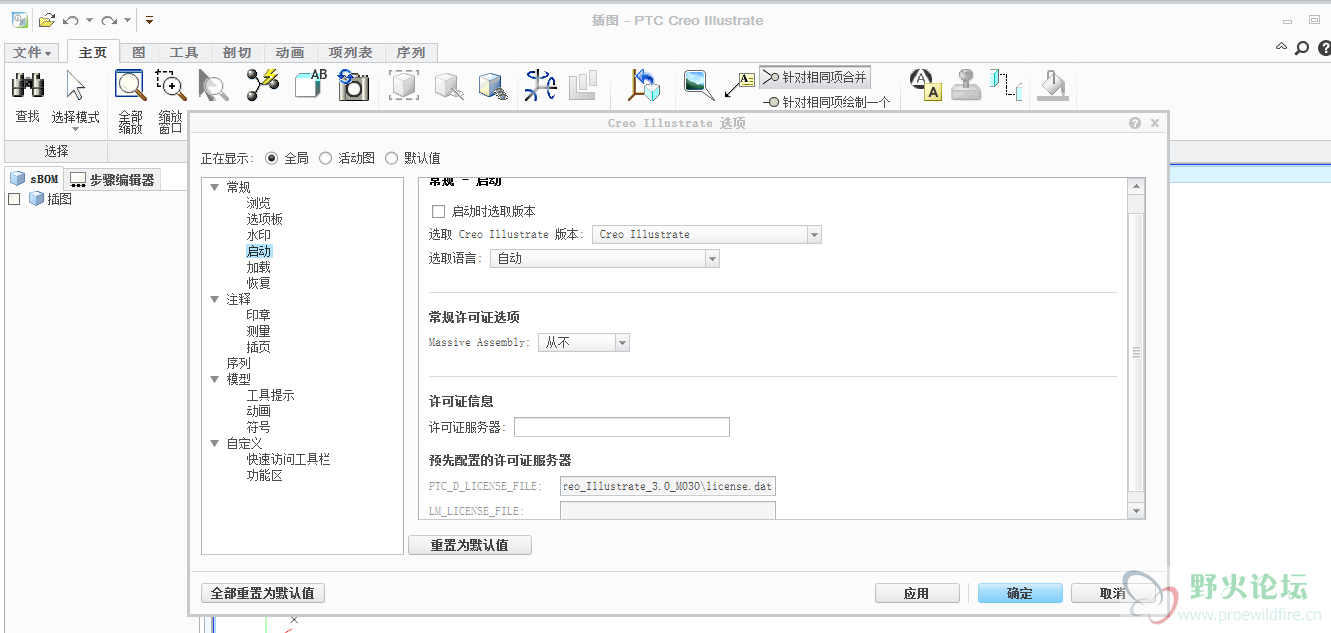Switch to the 工具 ribbon tab
This screenshot has width=1331, height=633.
click(x=183, y=52)
